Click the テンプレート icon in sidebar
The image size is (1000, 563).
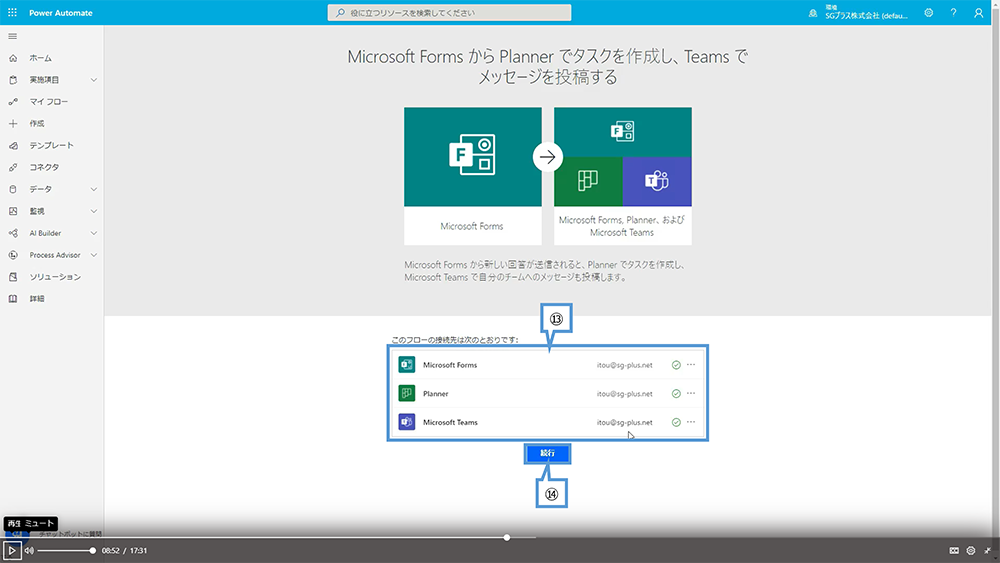pos(13,145)
